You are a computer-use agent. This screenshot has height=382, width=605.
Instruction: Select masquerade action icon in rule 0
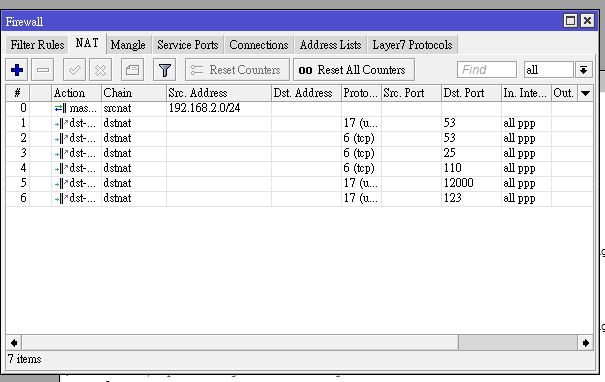pos(61,108)
